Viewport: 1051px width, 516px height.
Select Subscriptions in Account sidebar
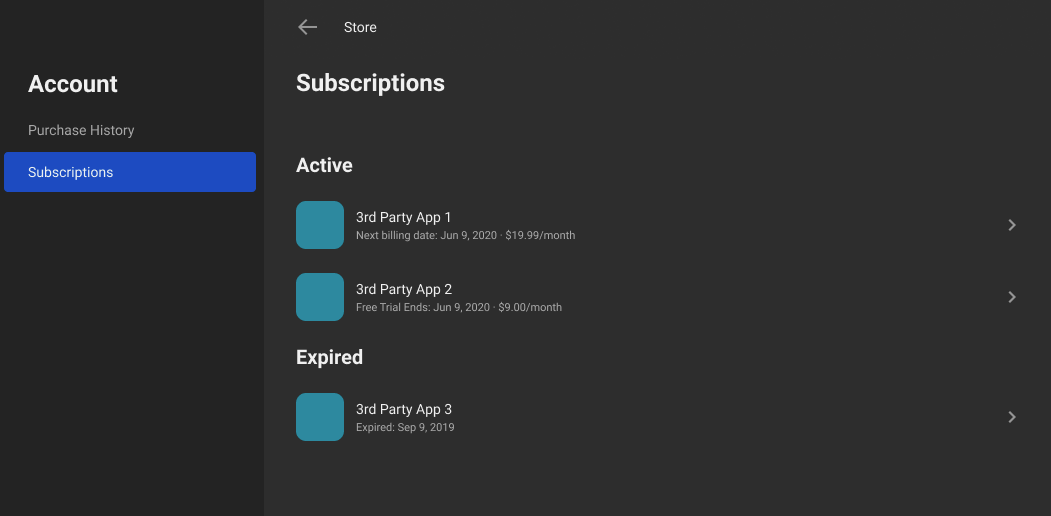130,172
